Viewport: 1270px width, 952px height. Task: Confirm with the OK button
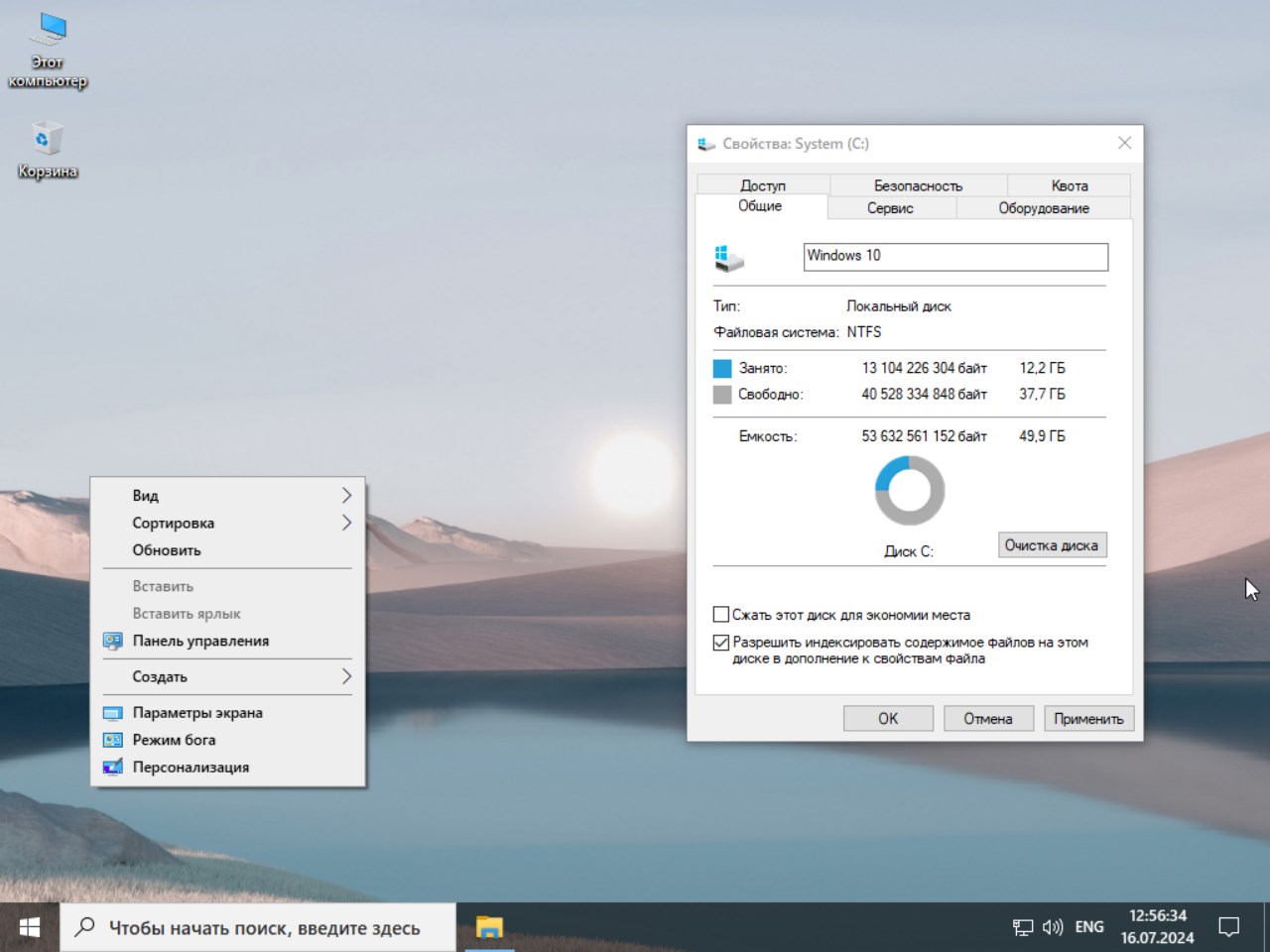[888, 719]
